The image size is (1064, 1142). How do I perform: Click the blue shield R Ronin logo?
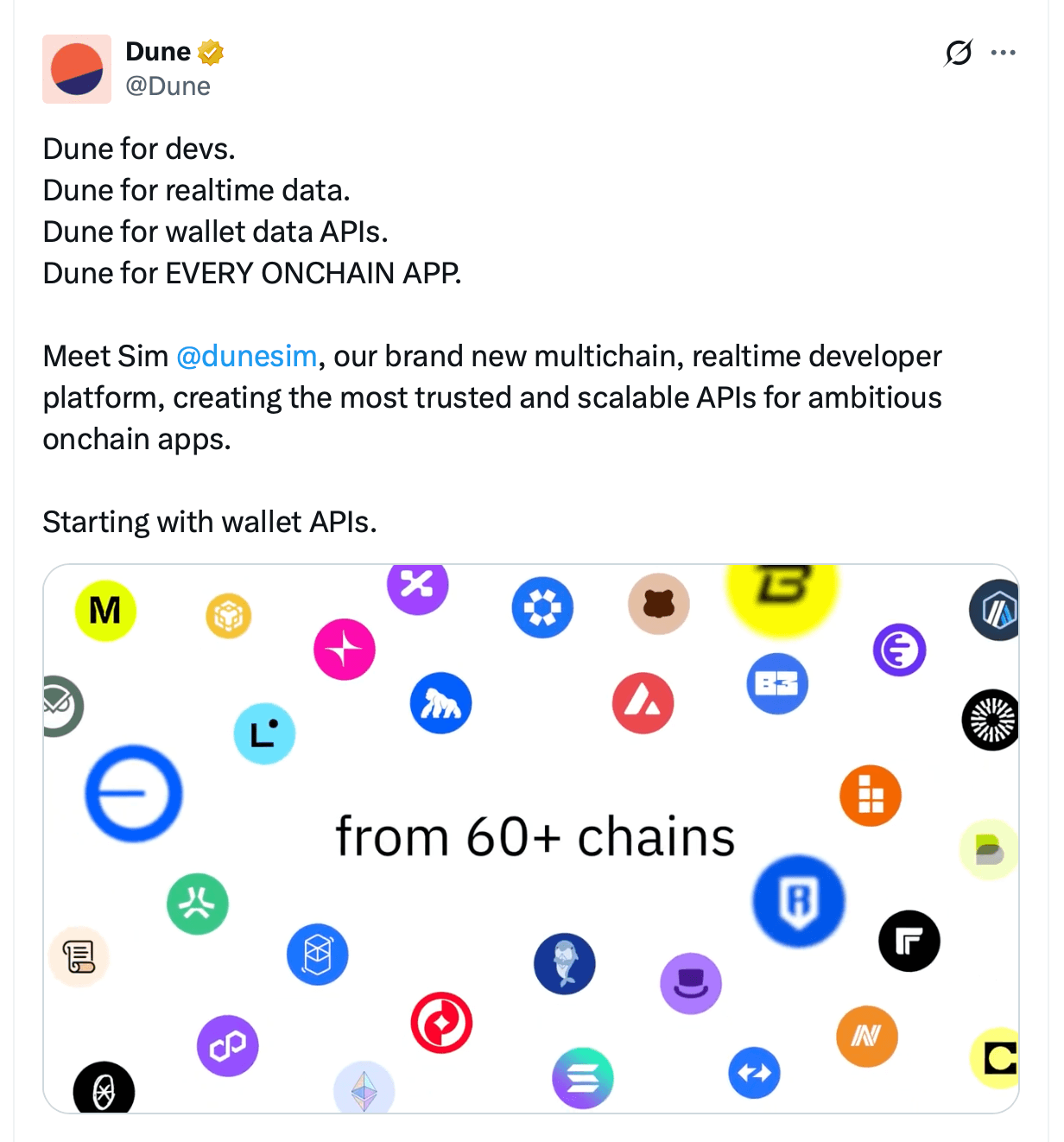click(799, 901)
